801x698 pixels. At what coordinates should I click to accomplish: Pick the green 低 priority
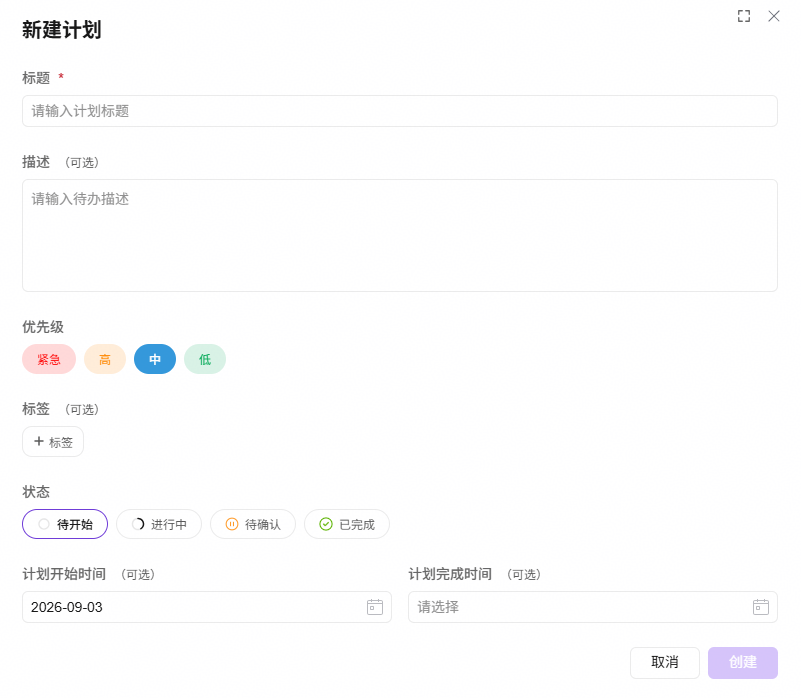click(205, 359)
